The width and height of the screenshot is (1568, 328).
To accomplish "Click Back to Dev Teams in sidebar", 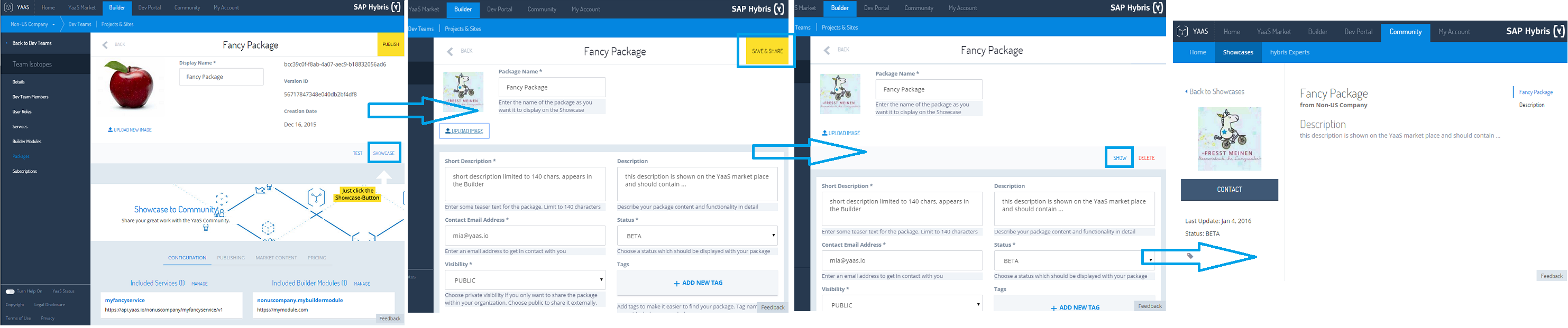I will click(32, 43).
